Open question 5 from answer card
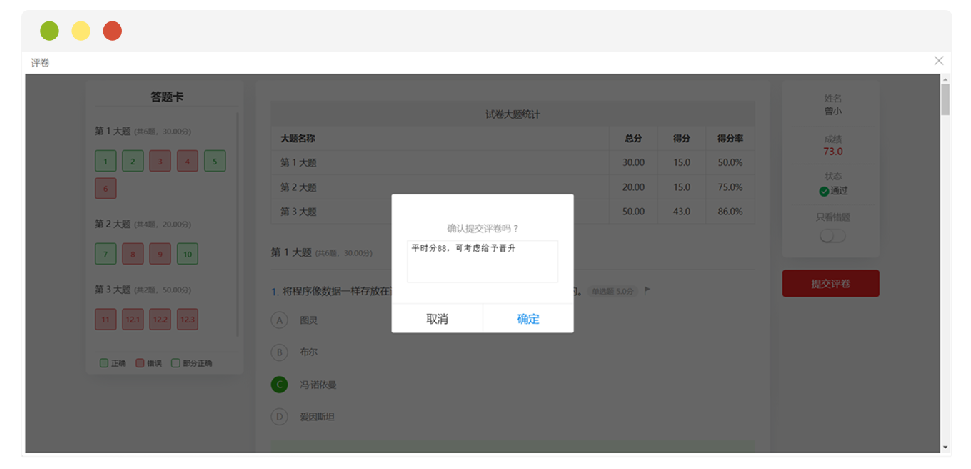The image size is (971, 469). 215,160
